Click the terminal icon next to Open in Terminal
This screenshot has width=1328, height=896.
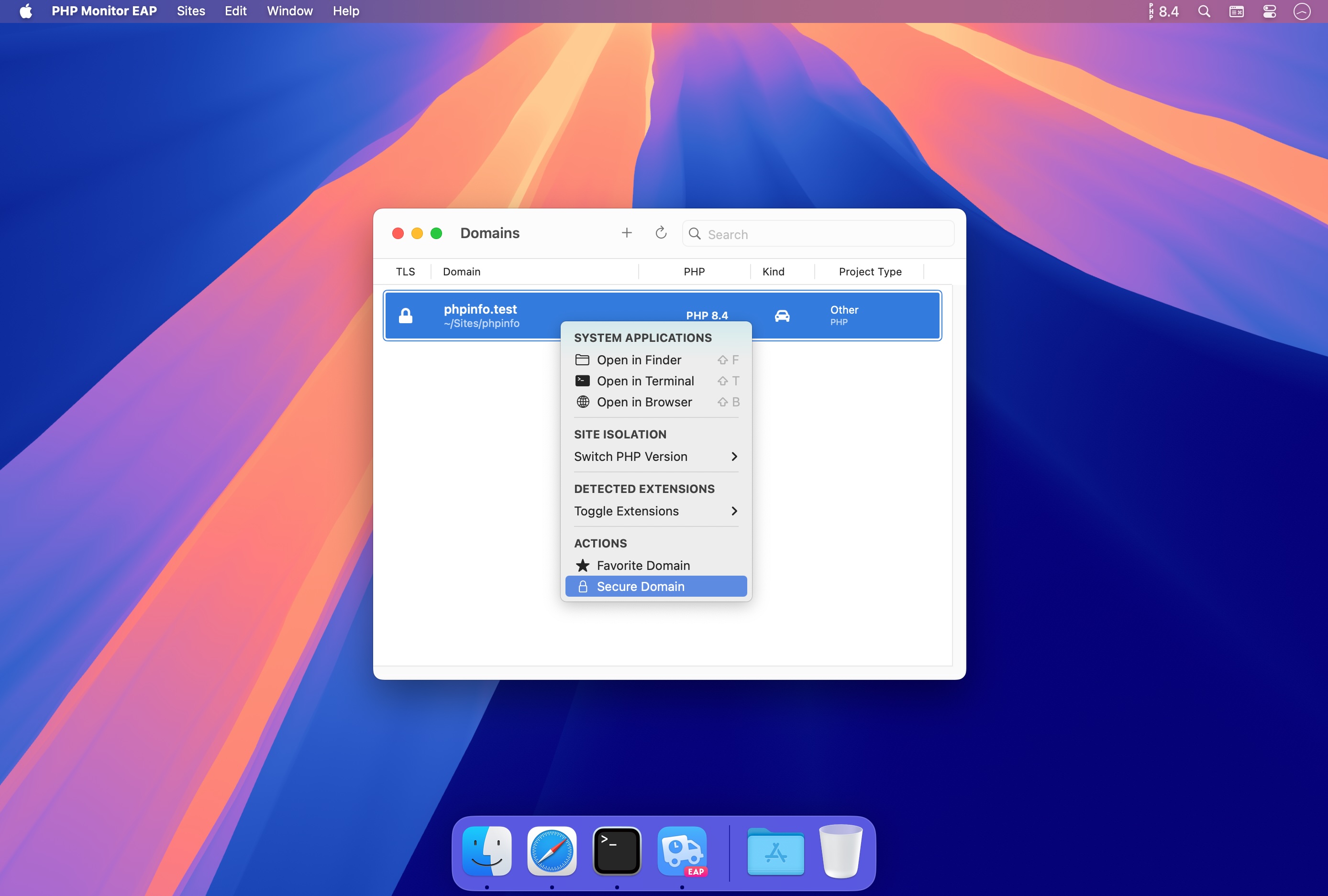pos(582,381)
